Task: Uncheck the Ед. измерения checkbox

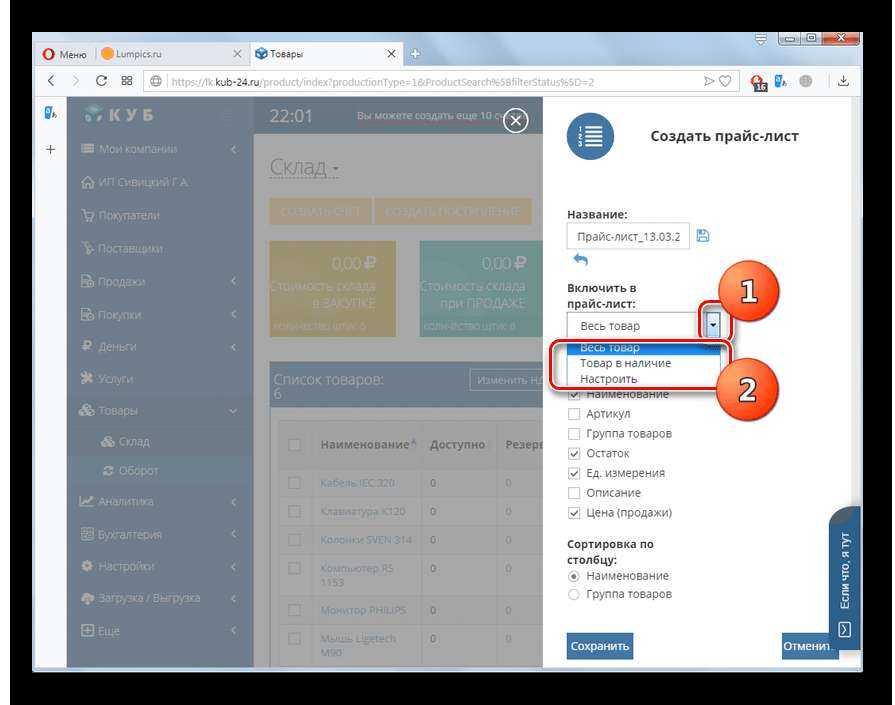Action: [574, 473]
